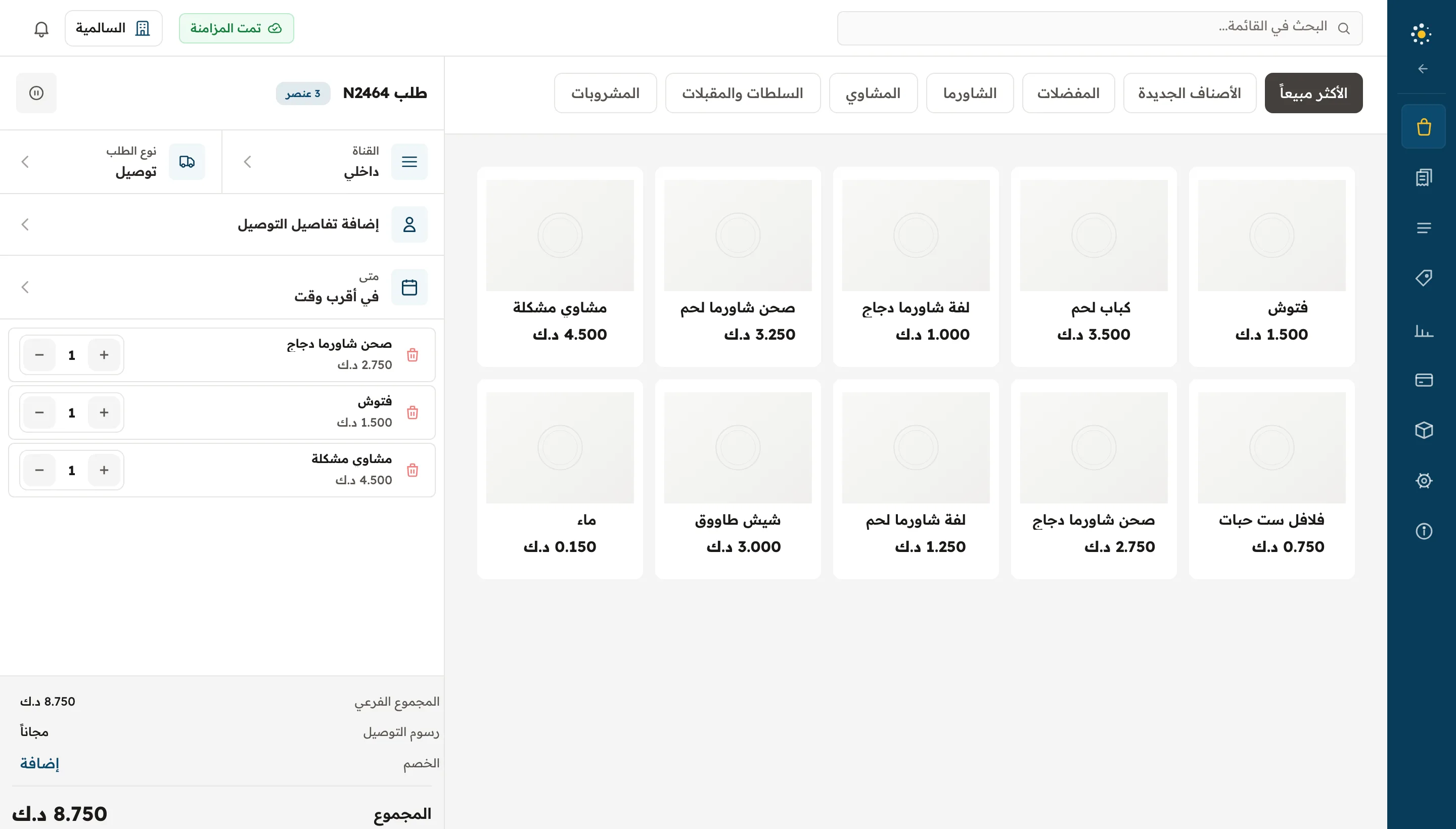Open the price tag discounts sidebar icon

[1423, 278]
